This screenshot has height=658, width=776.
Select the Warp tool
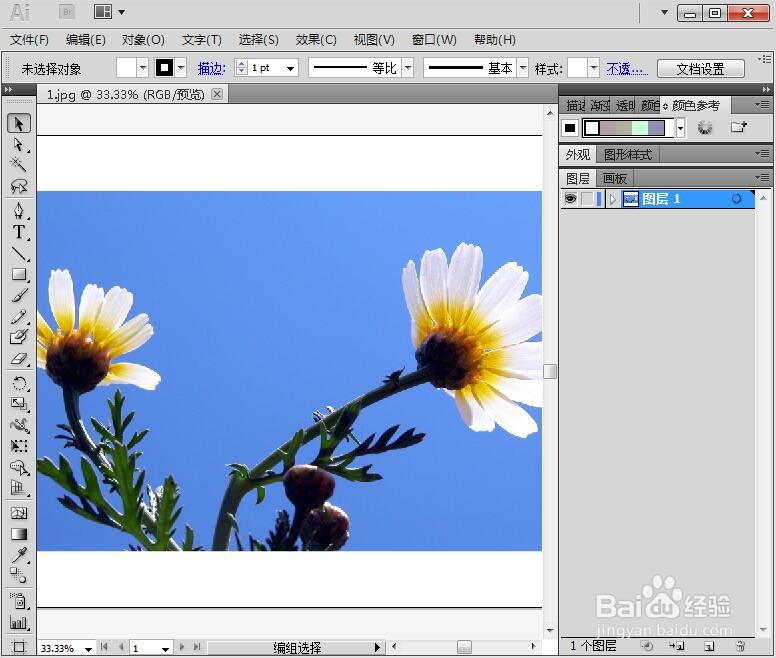tap(19, 425)
